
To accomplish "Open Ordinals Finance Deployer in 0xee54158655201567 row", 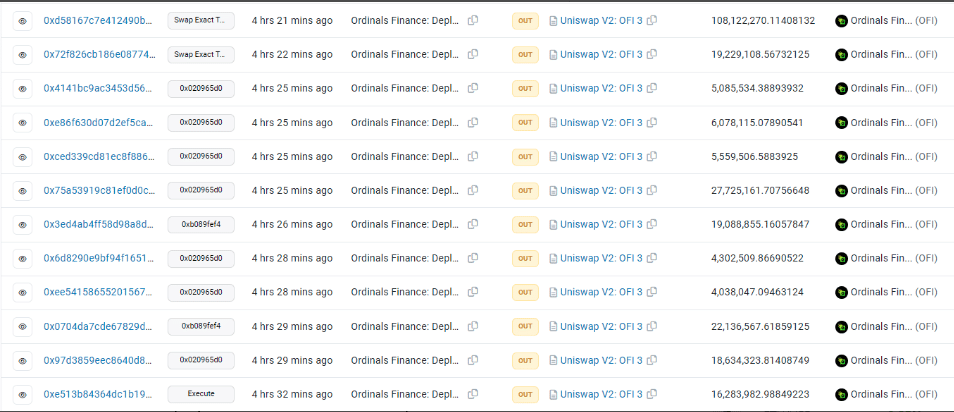I will 405,292.
